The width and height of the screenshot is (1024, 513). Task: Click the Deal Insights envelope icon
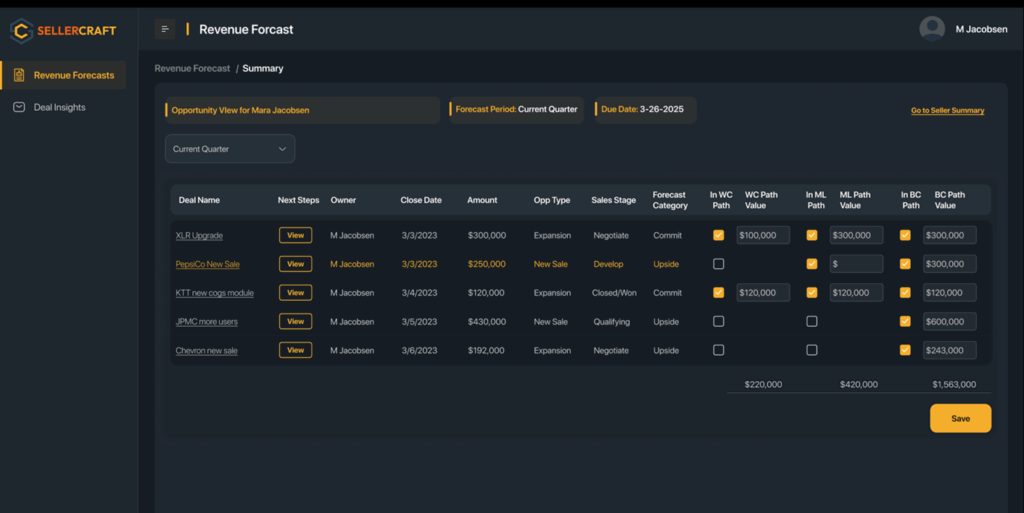click(x=19, y=107)
